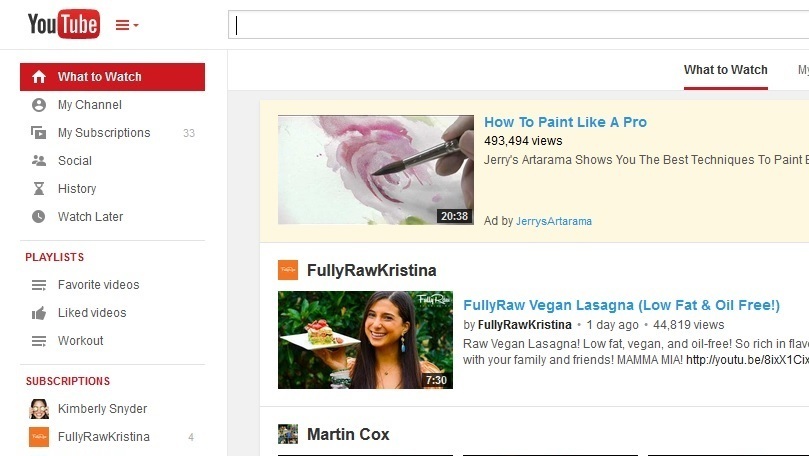This screenshot has width=809, height=456.
Task: Open My Channel from sidebar icon
Action: point(39,105)
